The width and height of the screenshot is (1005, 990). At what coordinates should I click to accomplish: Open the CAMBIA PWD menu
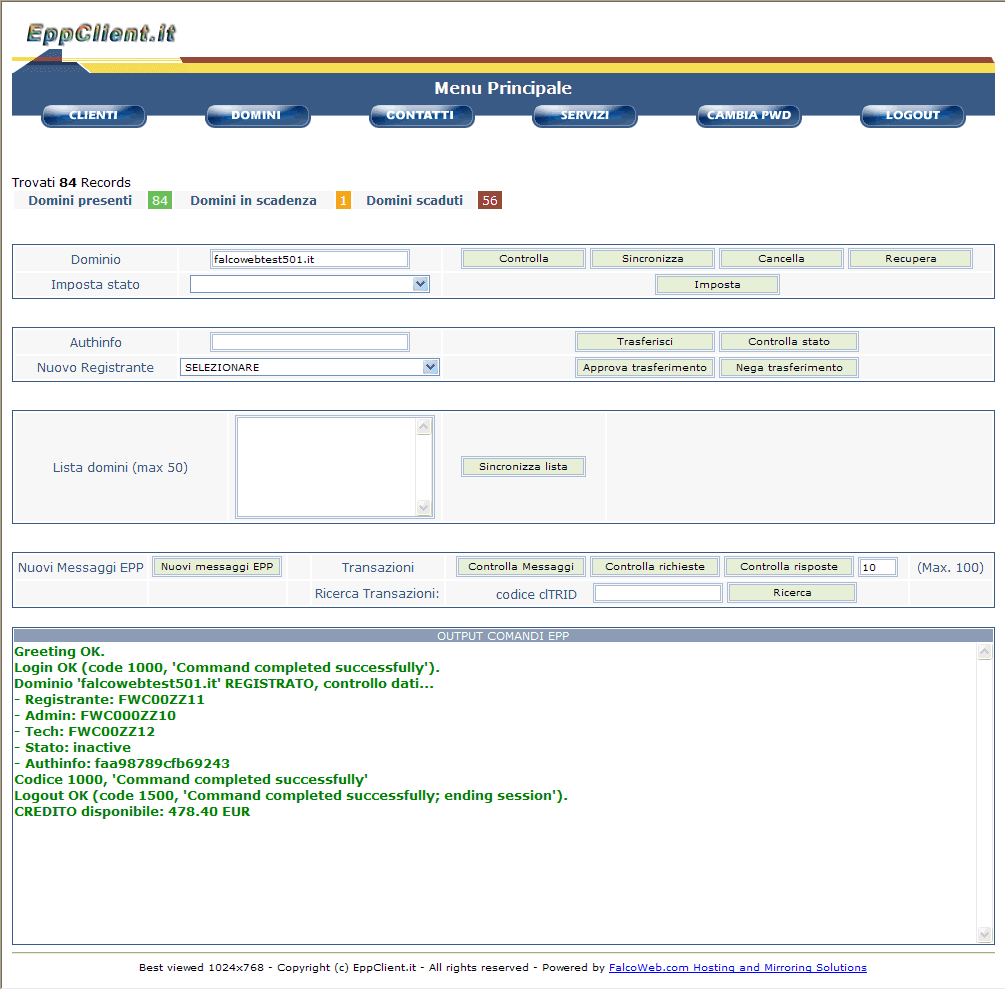pos(749,116)
